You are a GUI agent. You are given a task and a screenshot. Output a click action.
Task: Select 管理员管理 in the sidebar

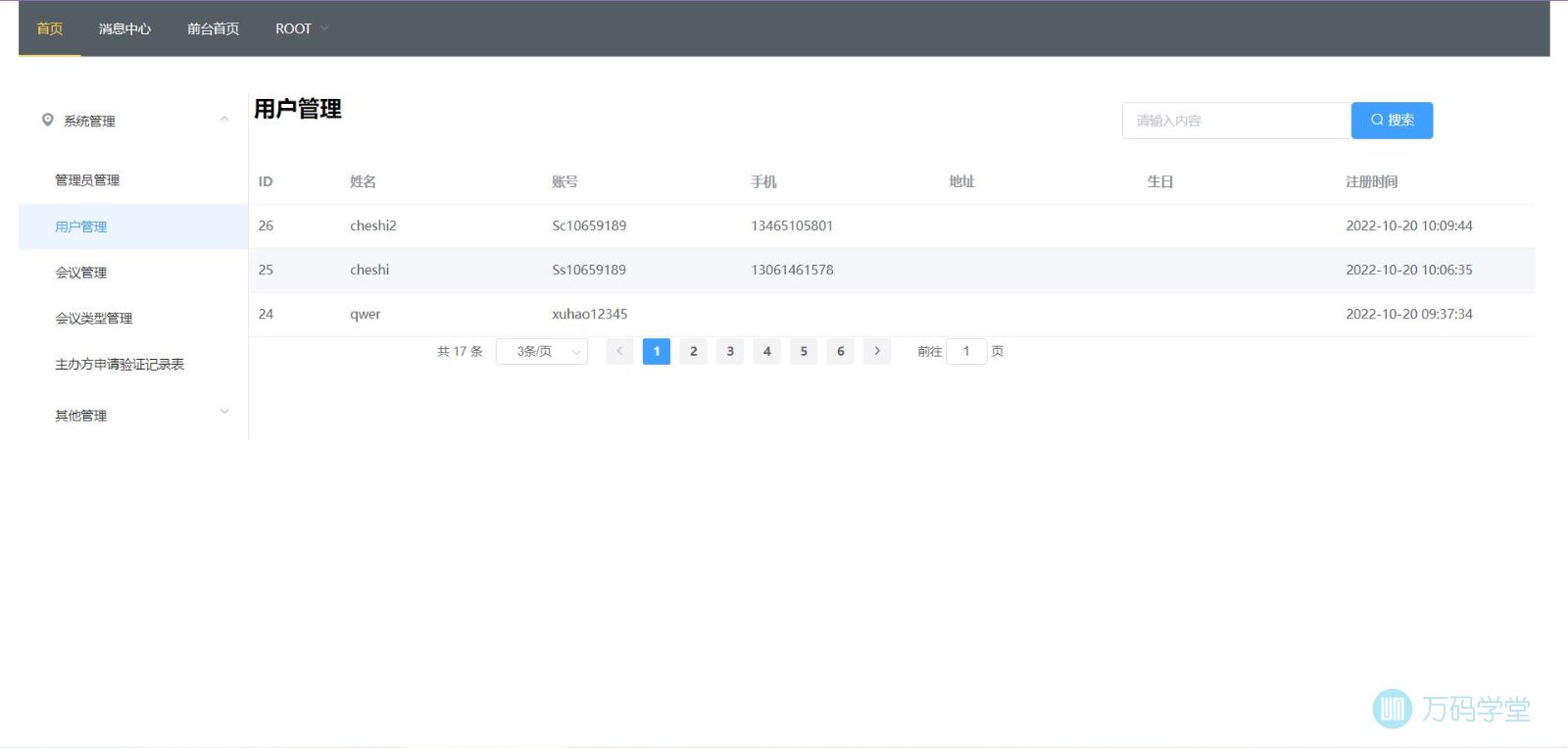(87, 180)
